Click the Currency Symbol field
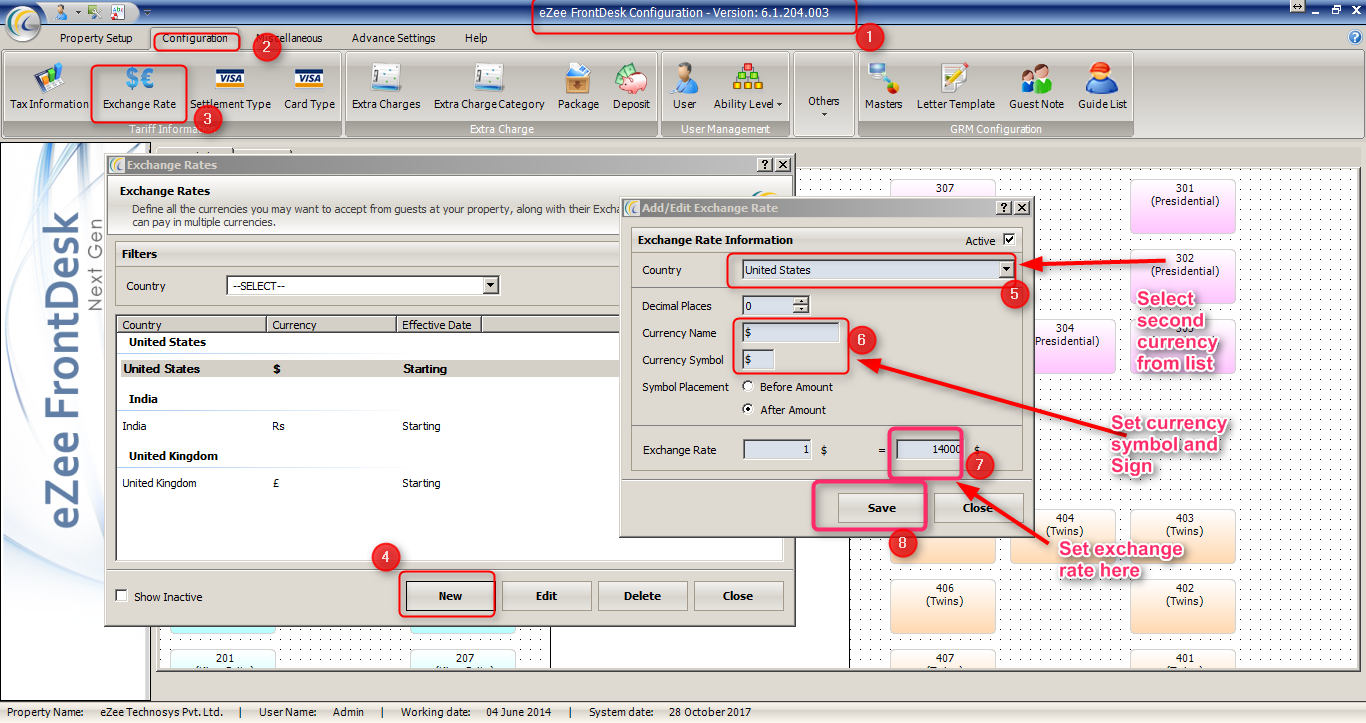Image resolution: width=1366 pixels, height=723 pixels. 758,360
